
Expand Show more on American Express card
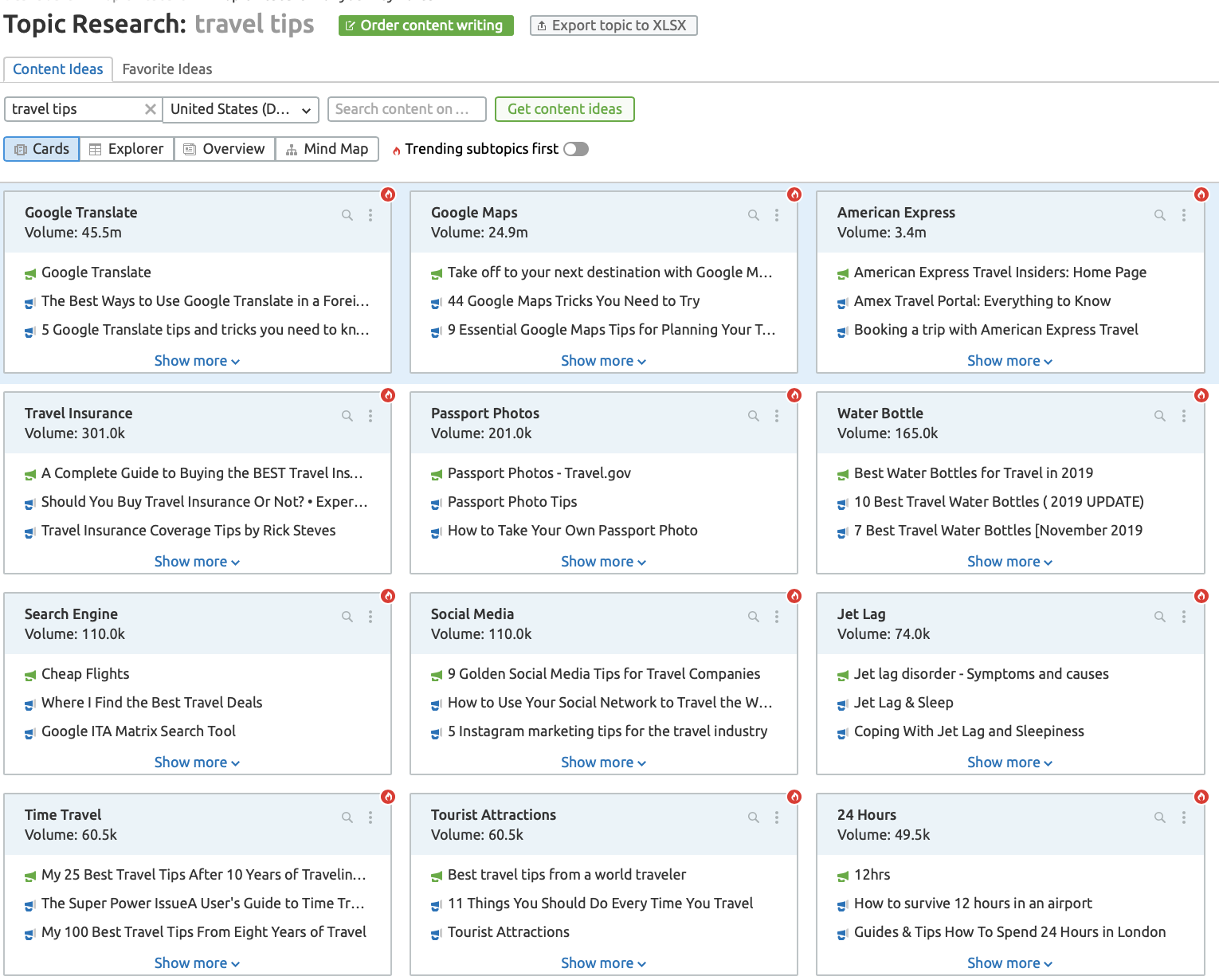point(1009,361)
